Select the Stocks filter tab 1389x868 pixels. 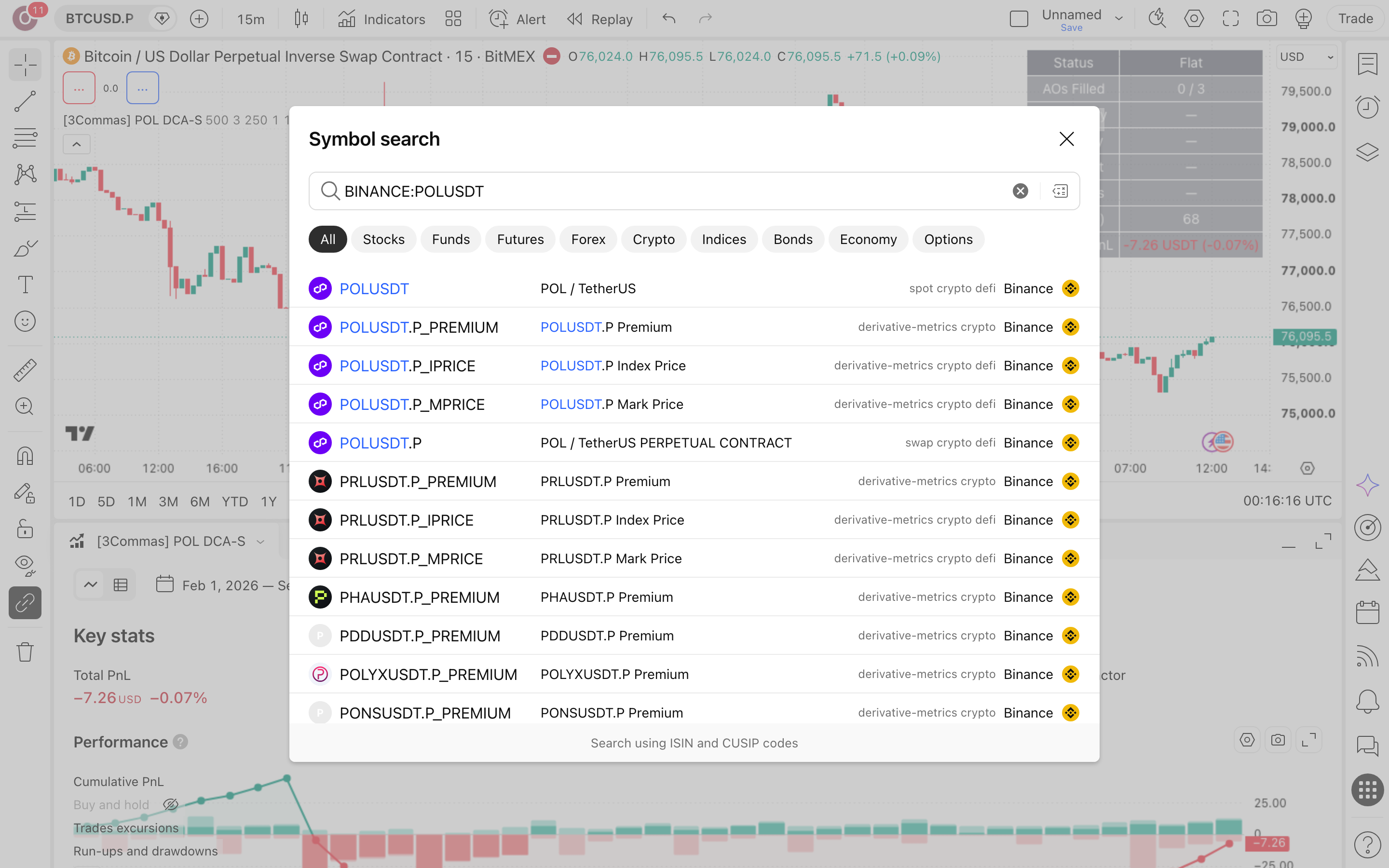click(383, 239)
